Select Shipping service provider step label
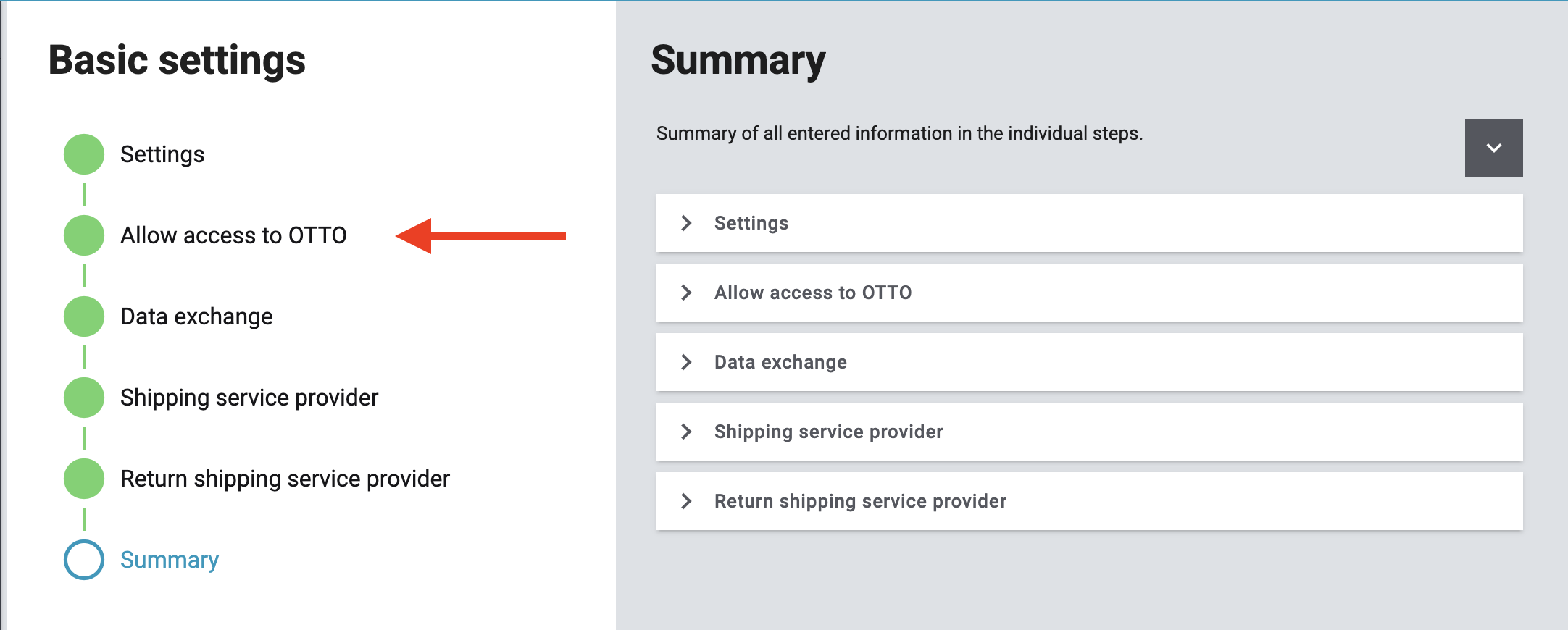This screenshot has width=1568, height=630. (249, 398)
